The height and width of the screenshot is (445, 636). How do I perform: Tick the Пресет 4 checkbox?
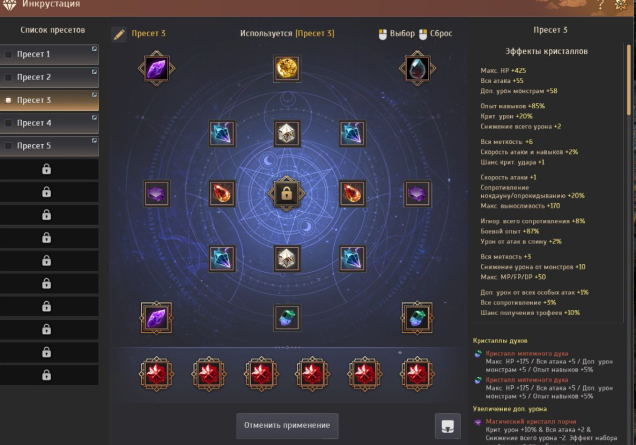click(8, 123)
